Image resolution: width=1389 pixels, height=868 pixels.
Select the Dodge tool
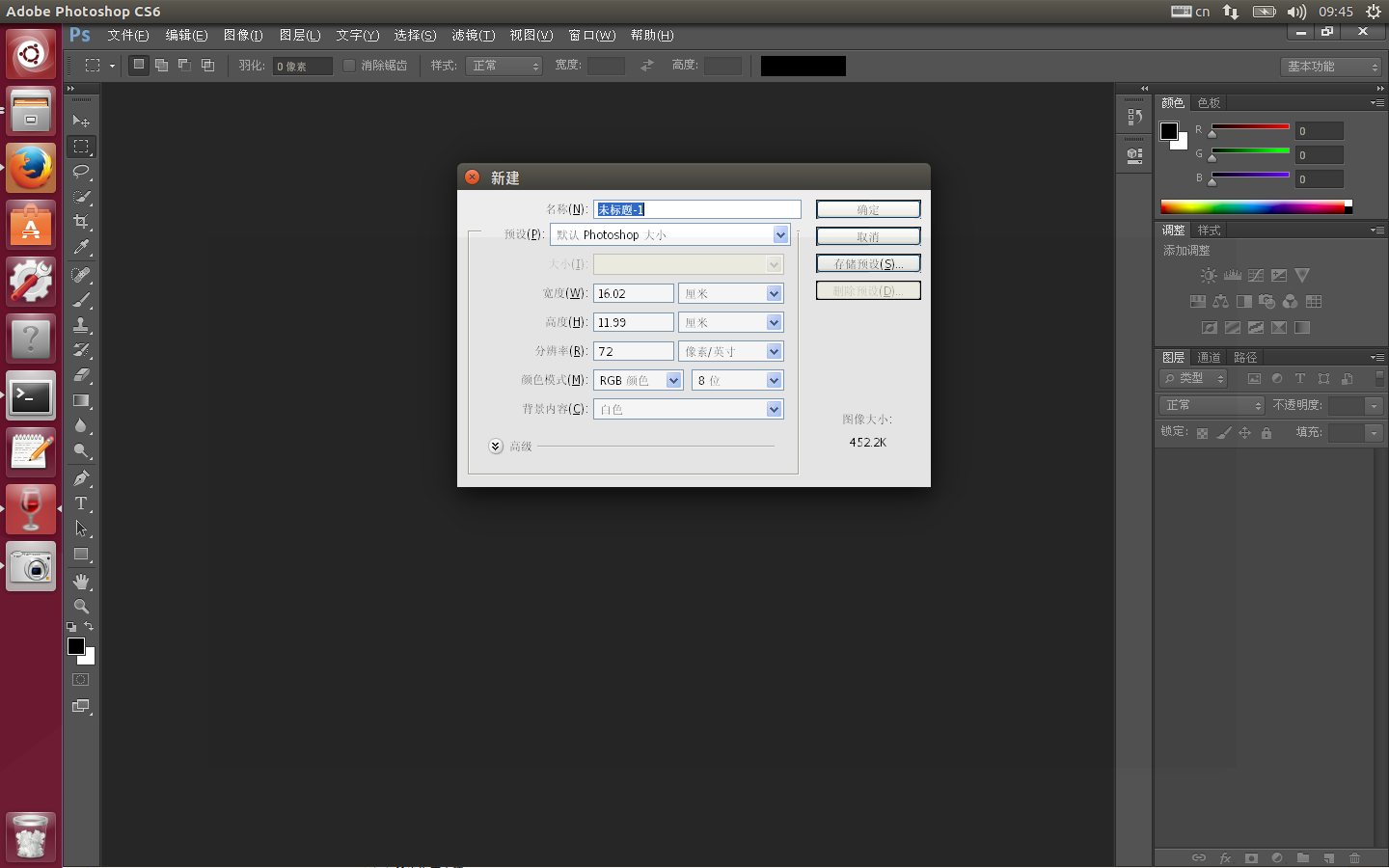[81, 450]
